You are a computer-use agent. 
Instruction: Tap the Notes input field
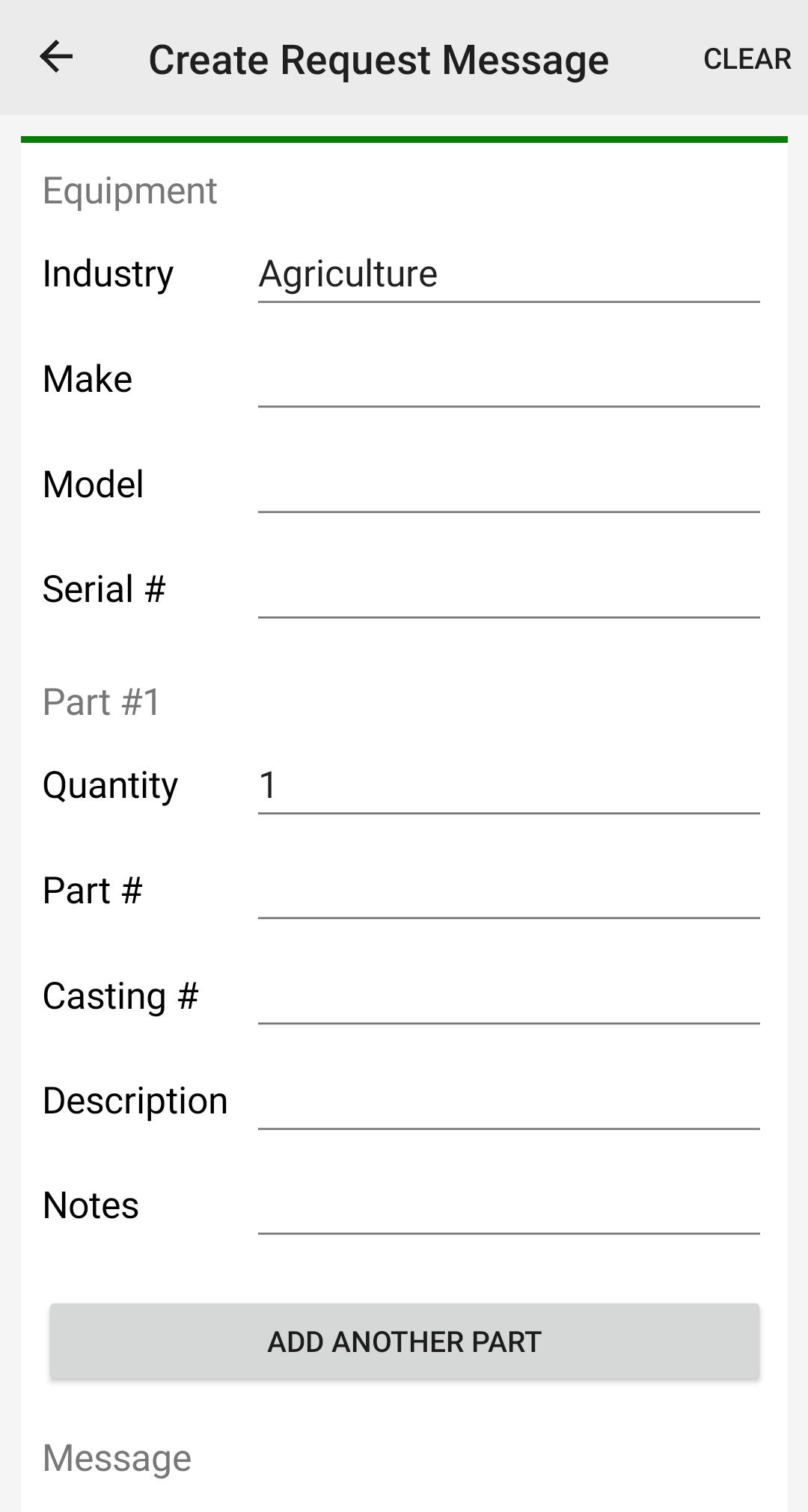[x=508, y=1205]
